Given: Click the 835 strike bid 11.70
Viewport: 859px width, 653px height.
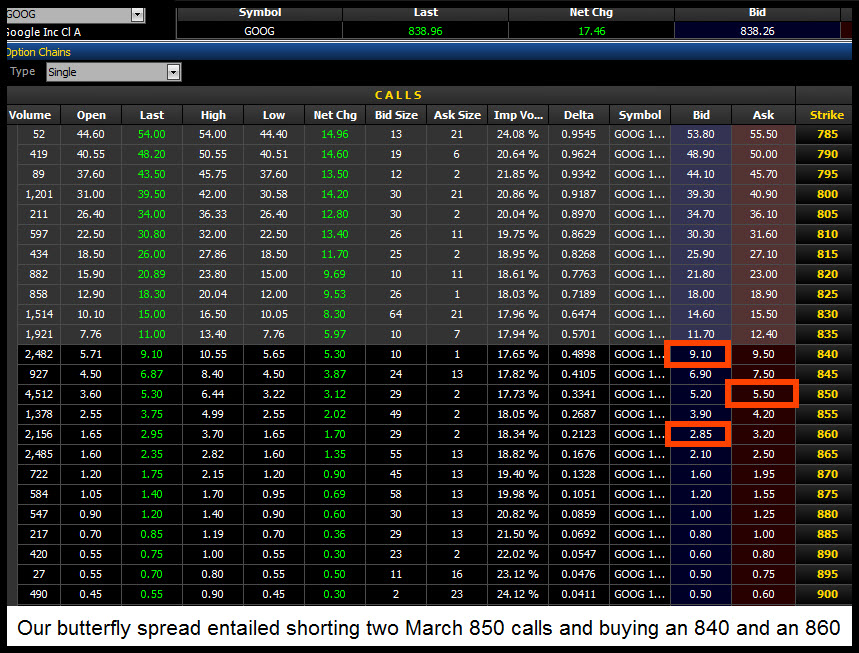Looking at the screenshot, I should 701,334.
